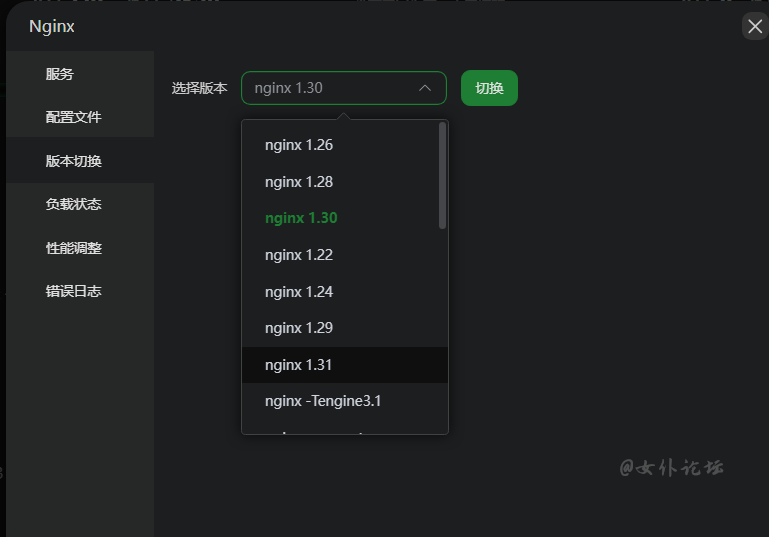The image size is (769, 537).
Task: Select the highlighted nginx 1.30 option
Action: pyautogui.click(x=344, y=218)
